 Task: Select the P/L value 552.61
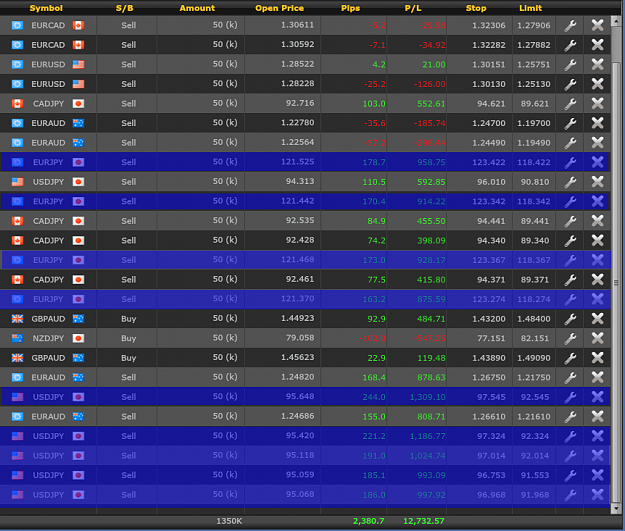431,104
